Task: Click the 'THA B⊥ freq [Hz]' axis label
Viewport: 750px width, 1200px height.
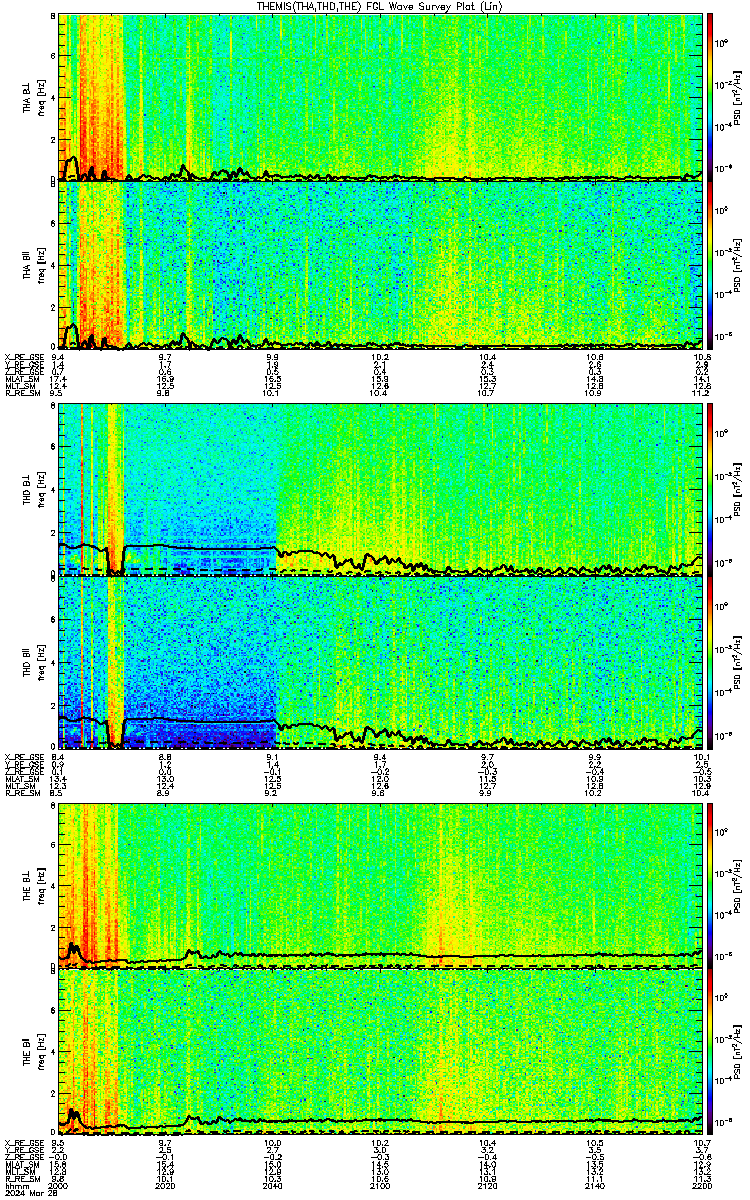Action: pos(34,97)
